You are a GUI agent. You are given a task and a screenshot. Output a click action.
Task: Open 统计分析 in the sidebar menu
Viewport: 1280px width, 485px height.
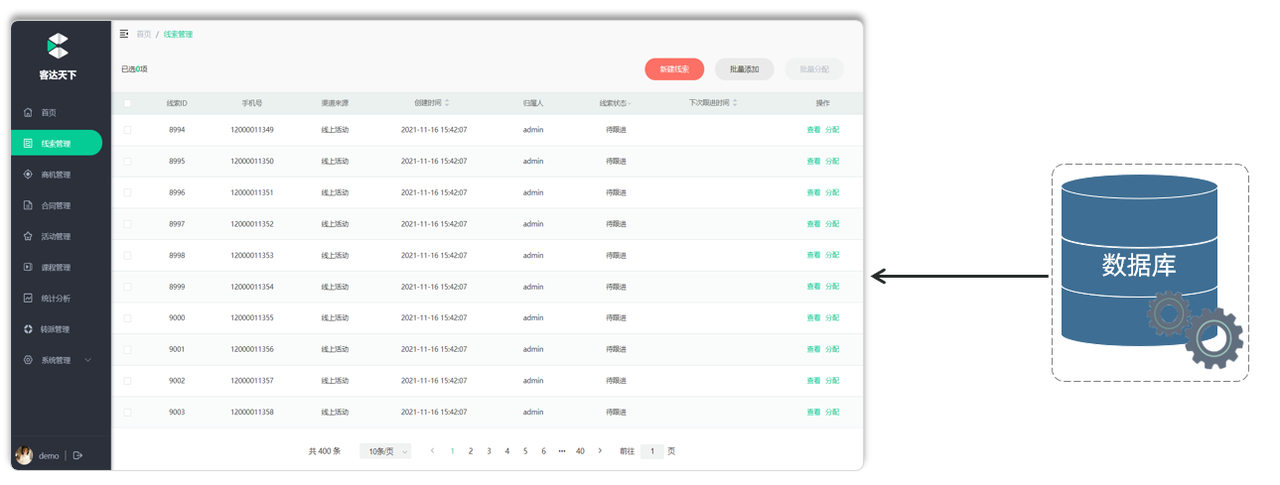click(56, 298)
